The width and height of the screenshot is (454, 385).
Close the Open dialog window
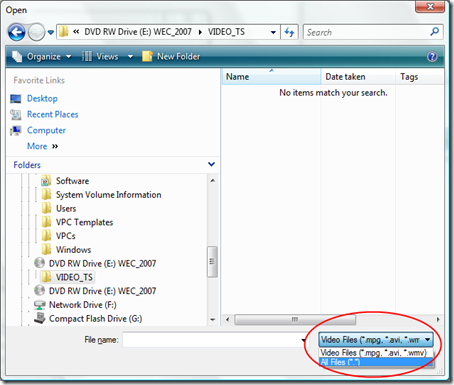(430, 6)
